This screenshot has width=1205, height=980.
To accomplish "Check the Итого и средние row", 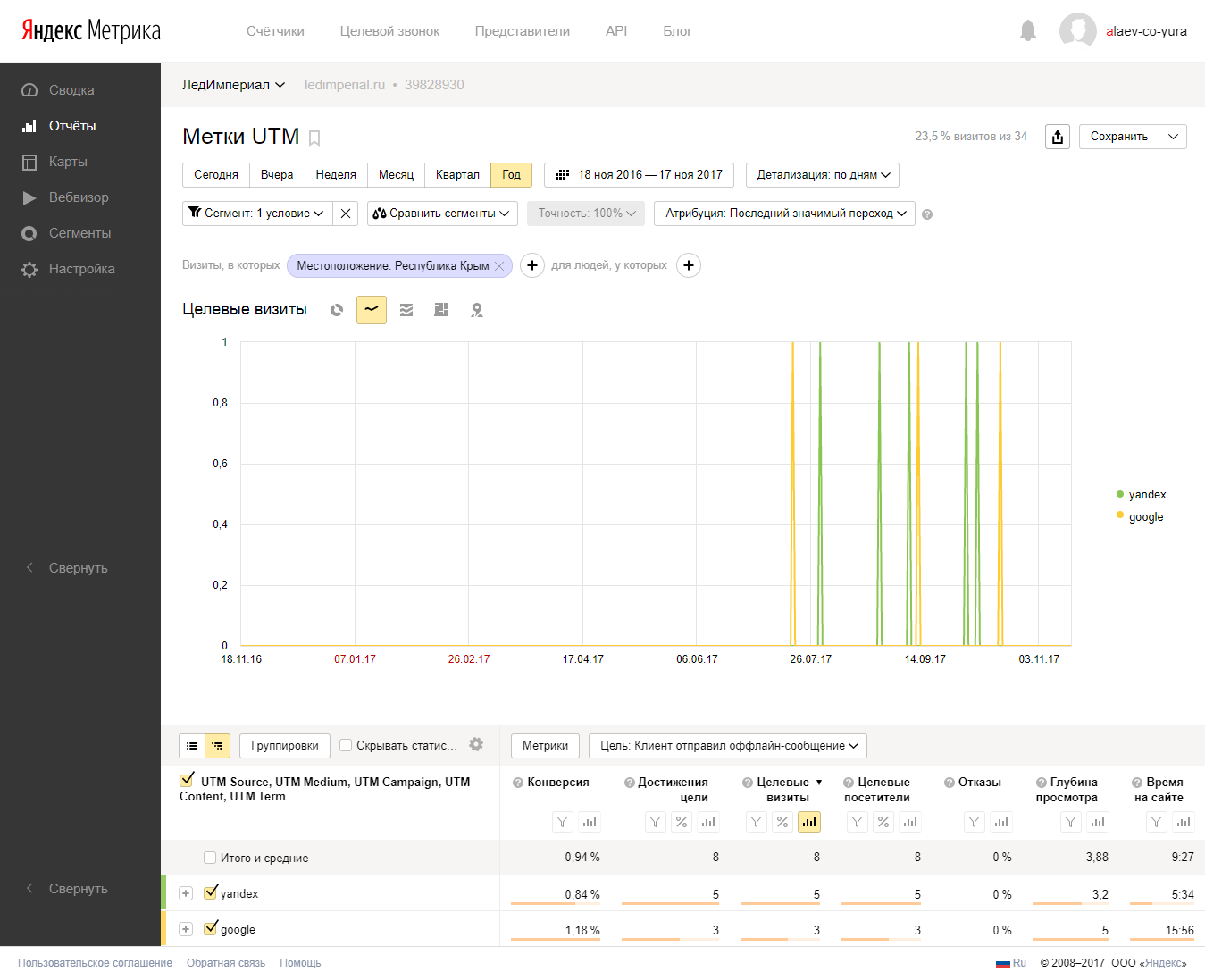I will (210, 858).
